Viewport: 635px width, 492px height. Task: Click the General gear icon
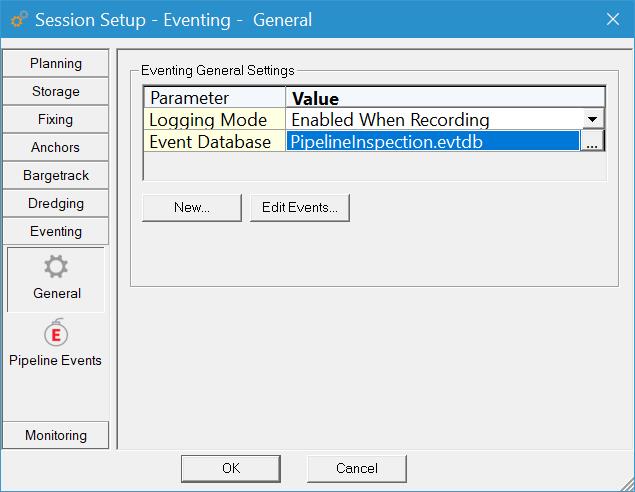click(56, 268)
